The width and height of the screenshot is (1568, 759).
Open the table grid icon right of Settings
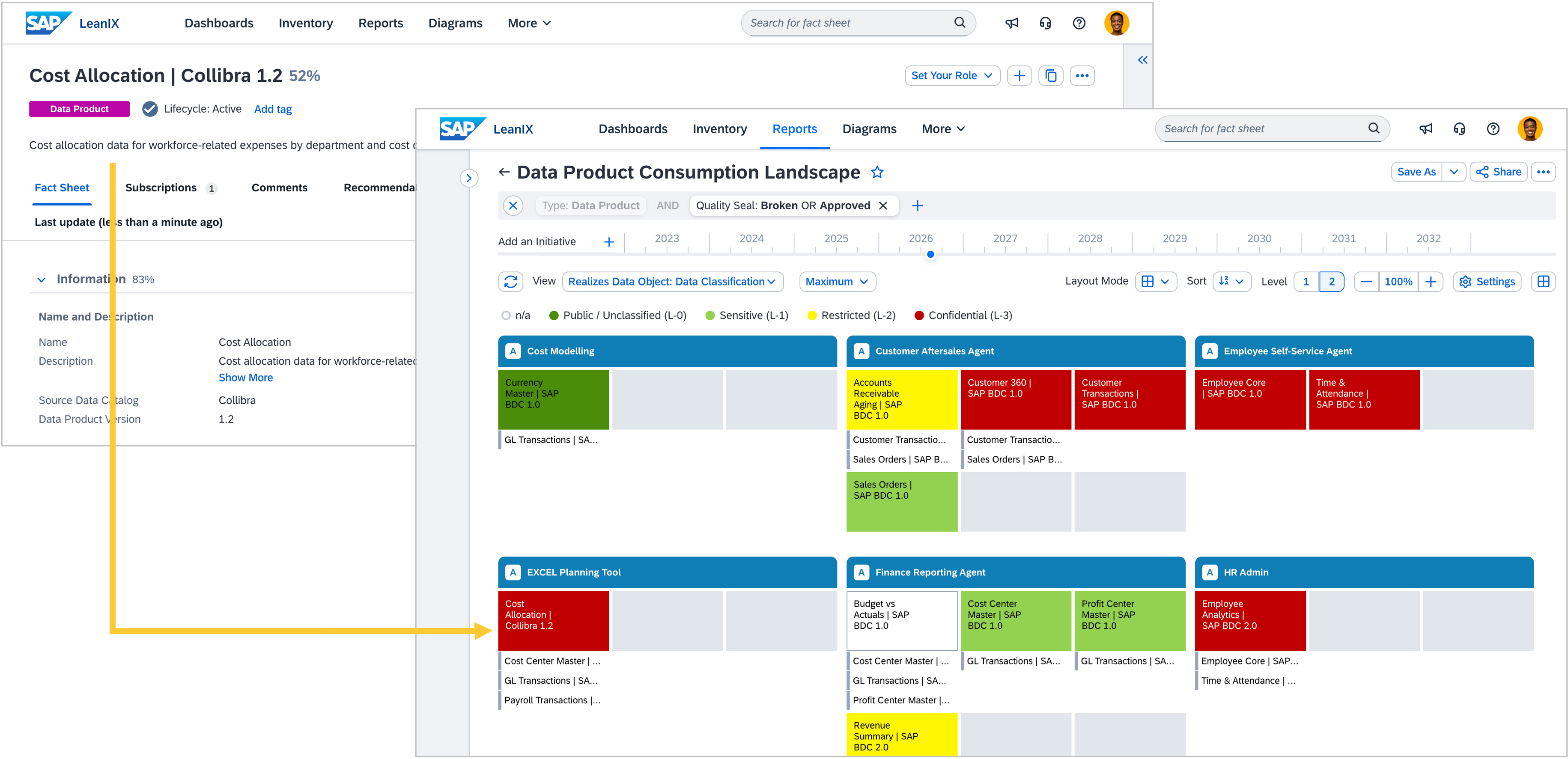click(x=1543, y=281)
